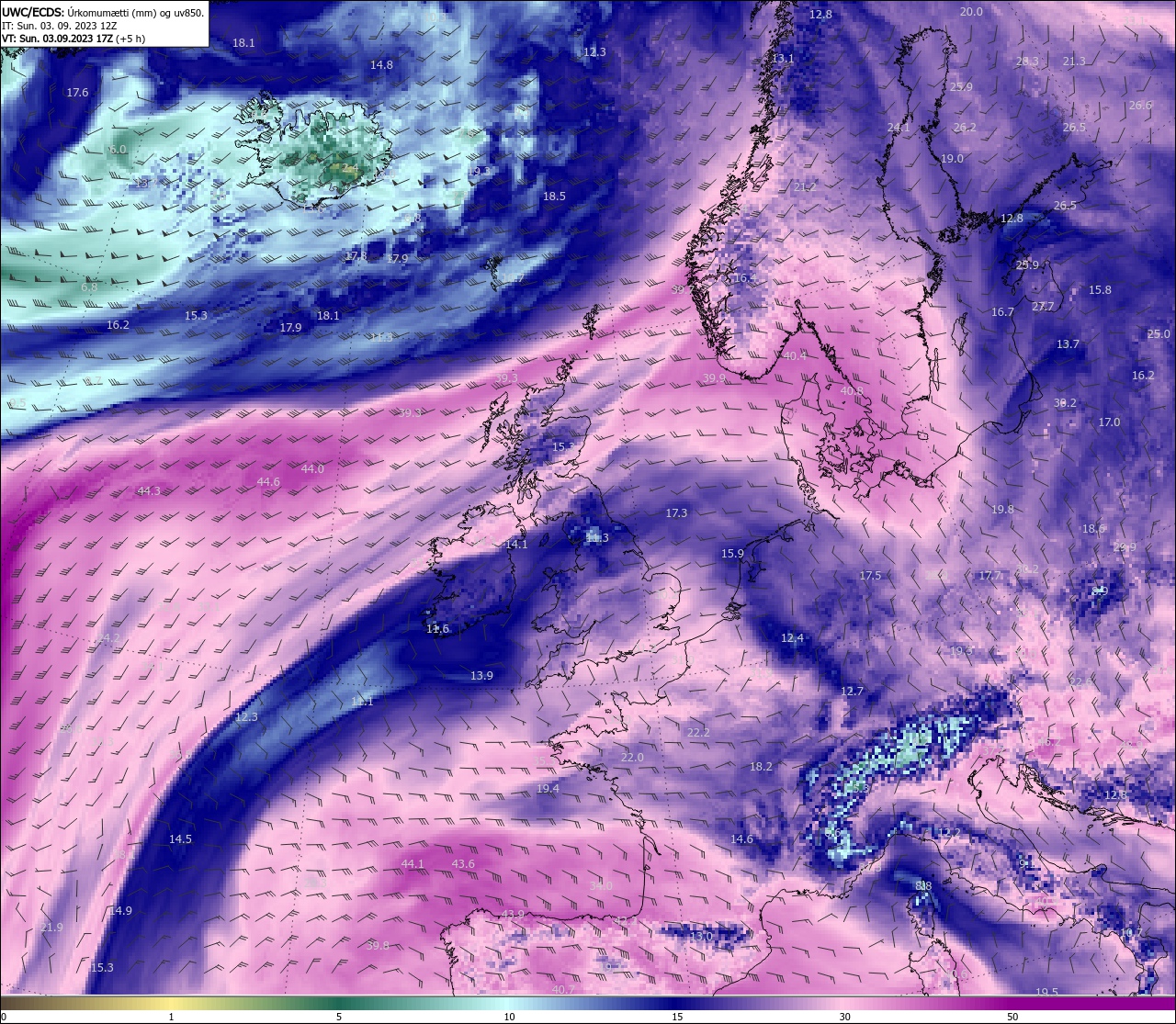Viewport: 1176px width, 1024px height.
Task: Click the map value 12.4
Action: pyautogui.click(x=792, y=638)
